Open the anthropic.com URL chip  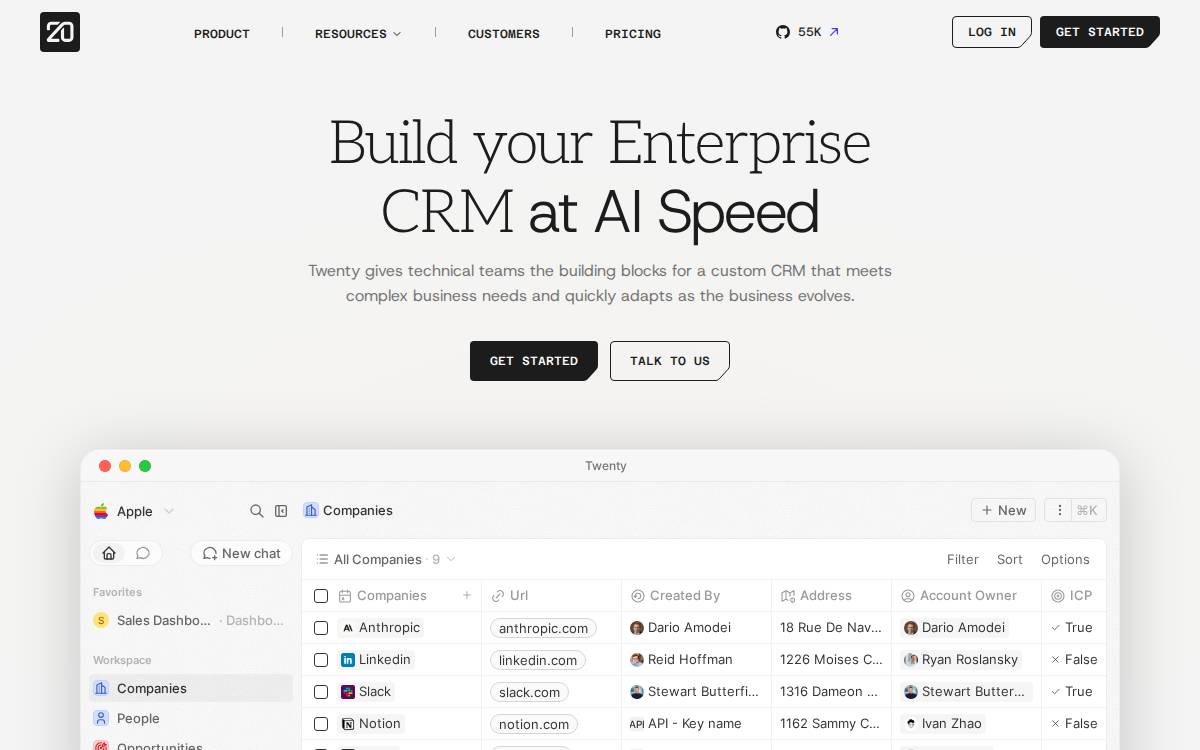pyautogui.click(x=543, y=628)
